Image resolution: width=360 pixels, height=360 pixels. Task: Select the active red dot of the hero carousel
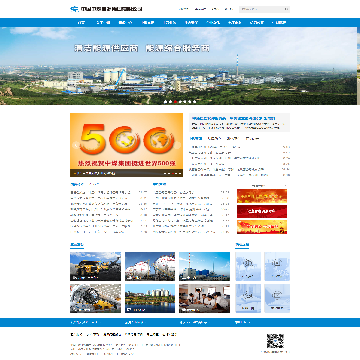tap(175, 102)
